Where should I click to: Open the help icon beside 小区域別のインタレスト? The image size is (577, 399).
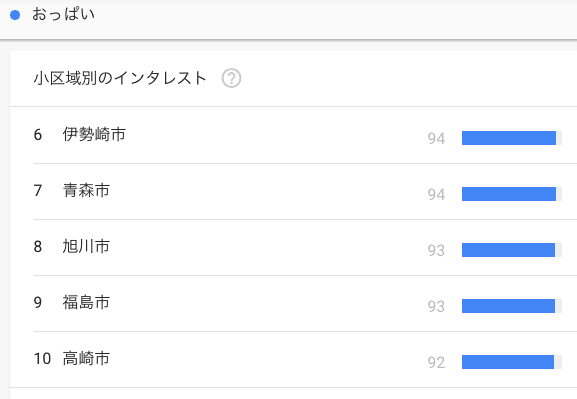pos(231,78)
